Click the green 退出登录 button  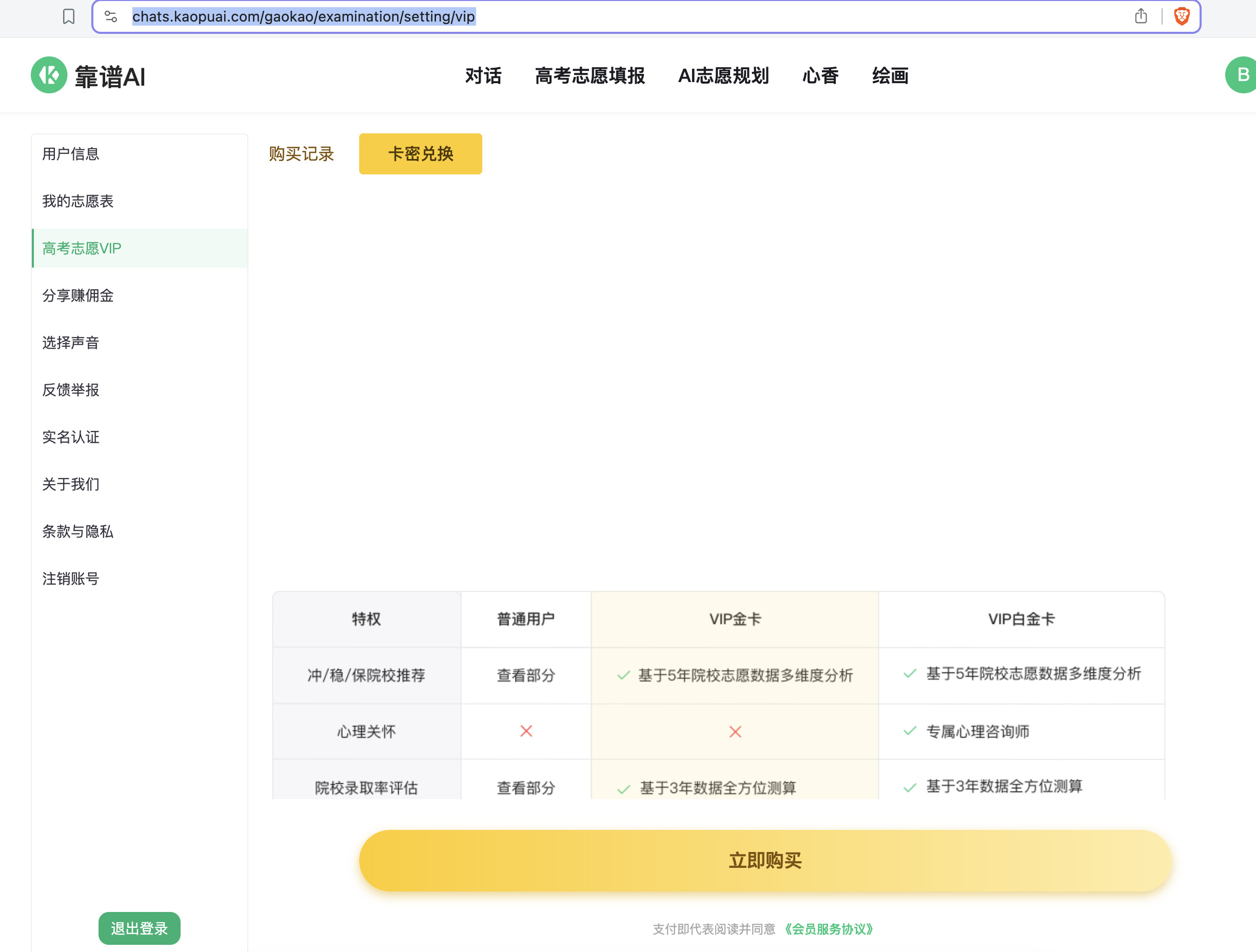coord(139,928)
